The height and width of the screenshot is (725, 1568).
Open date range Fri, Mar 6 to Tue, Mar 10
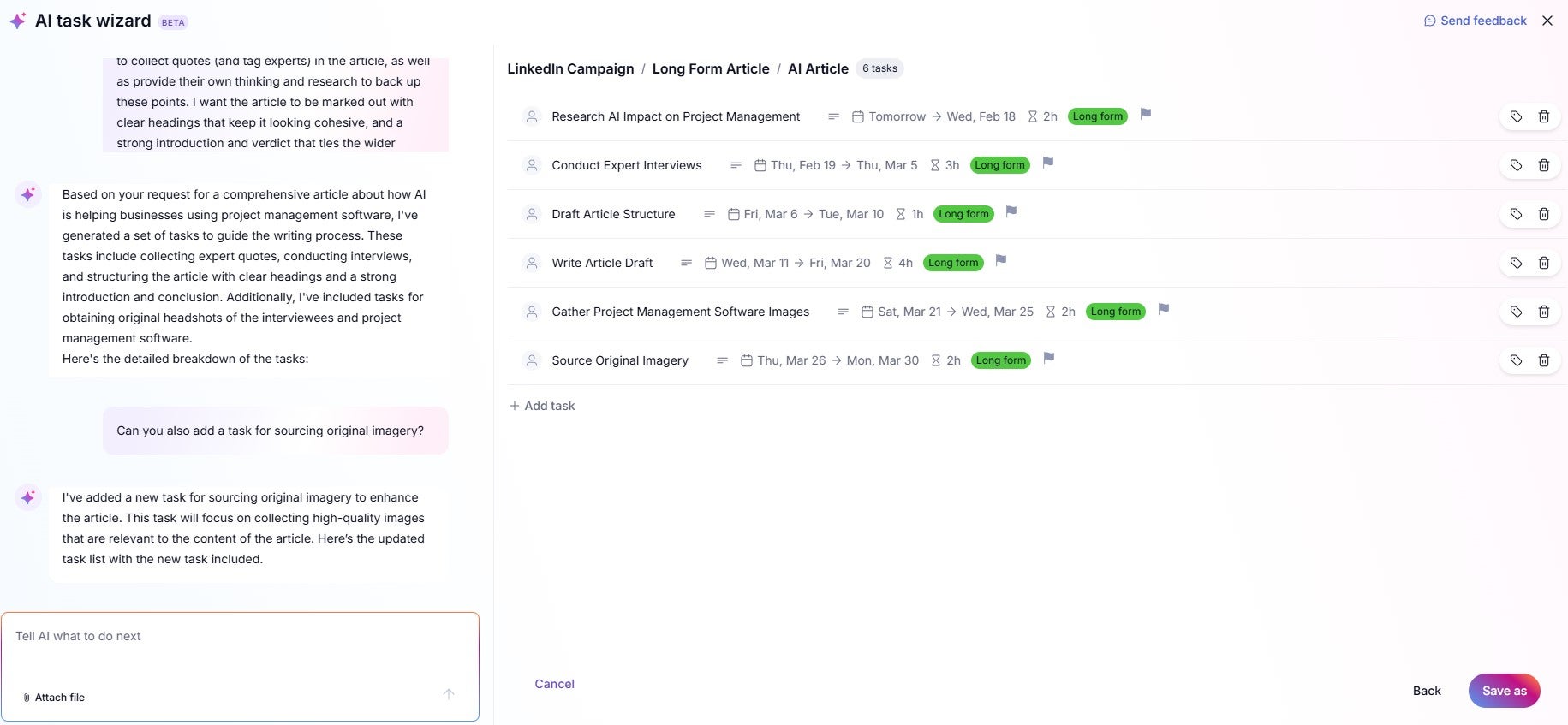805,214
